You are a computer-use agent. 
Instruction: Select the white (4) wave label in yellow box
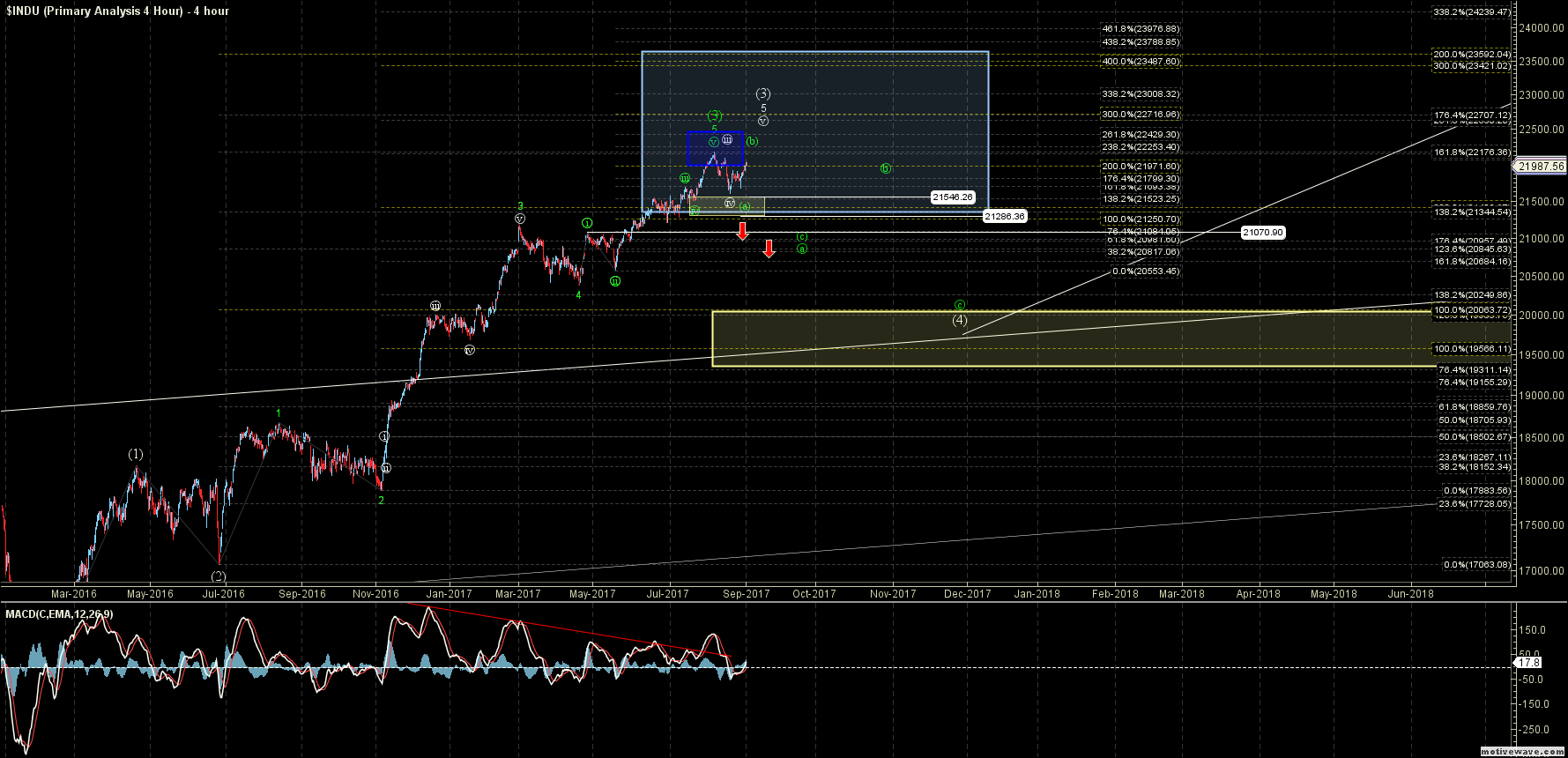click(x=960, y=320)
